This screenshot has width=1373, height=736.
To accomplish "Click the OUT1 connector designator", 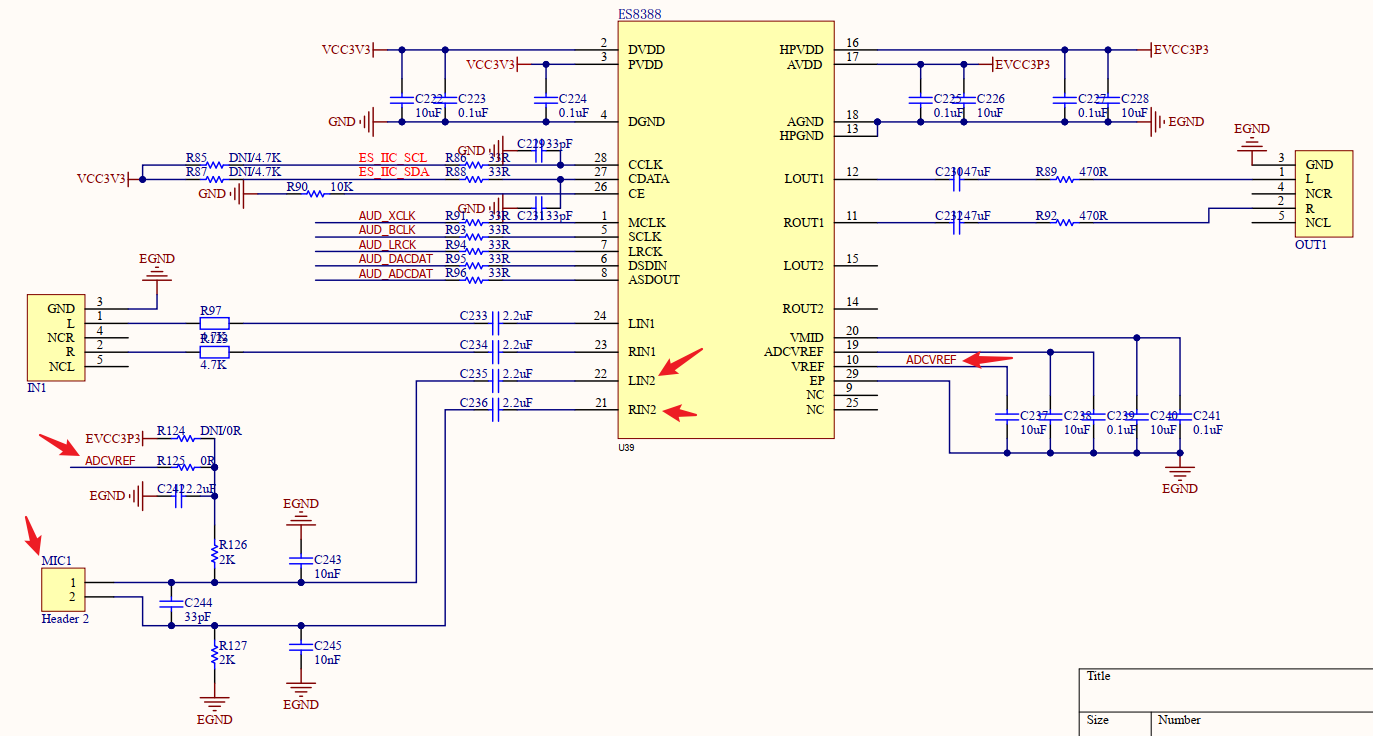I will (x=1311, y=245).
